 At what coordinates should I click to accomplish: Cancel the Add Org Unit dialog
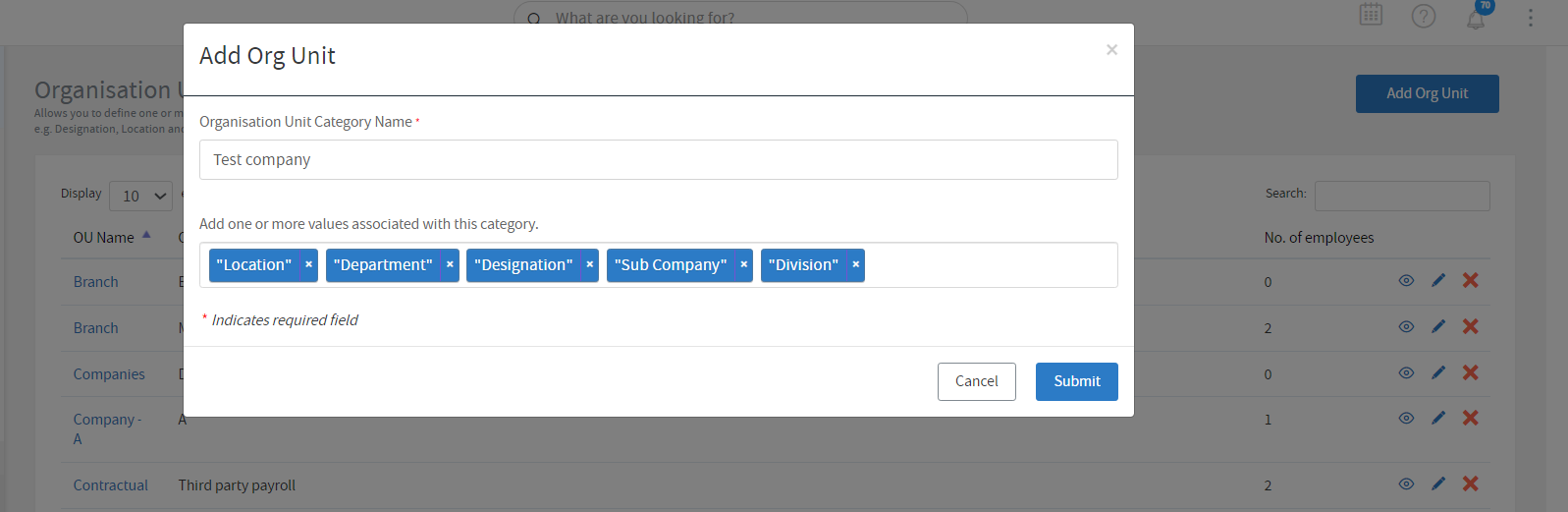pos(977,381)
